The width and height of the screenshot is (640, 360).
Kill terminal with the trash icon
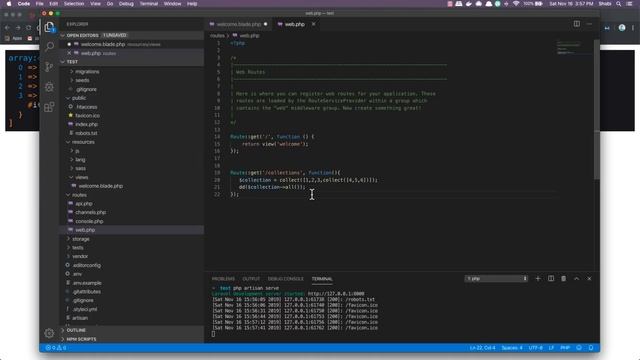pos(564,279)
